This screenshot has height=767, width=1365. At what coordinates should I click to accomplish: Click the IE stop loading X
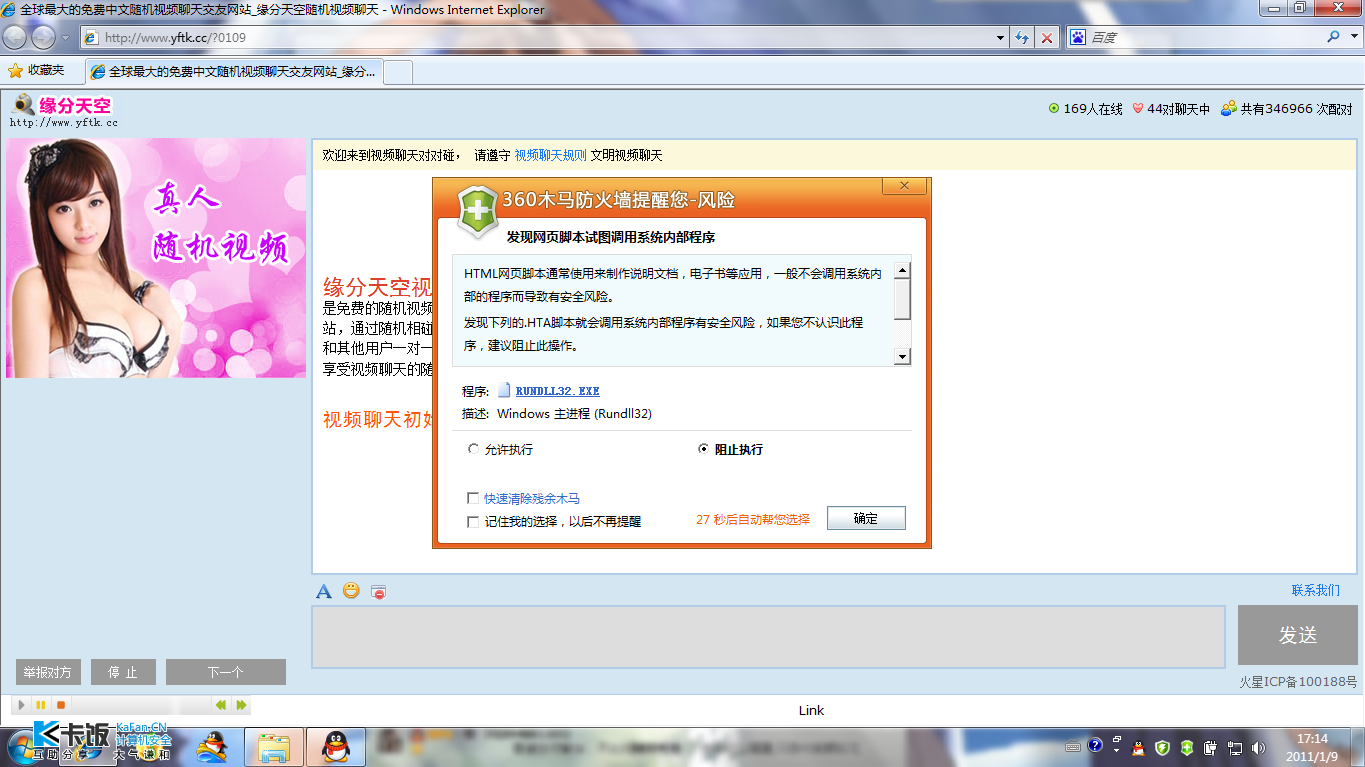[x=1047, y=38]
